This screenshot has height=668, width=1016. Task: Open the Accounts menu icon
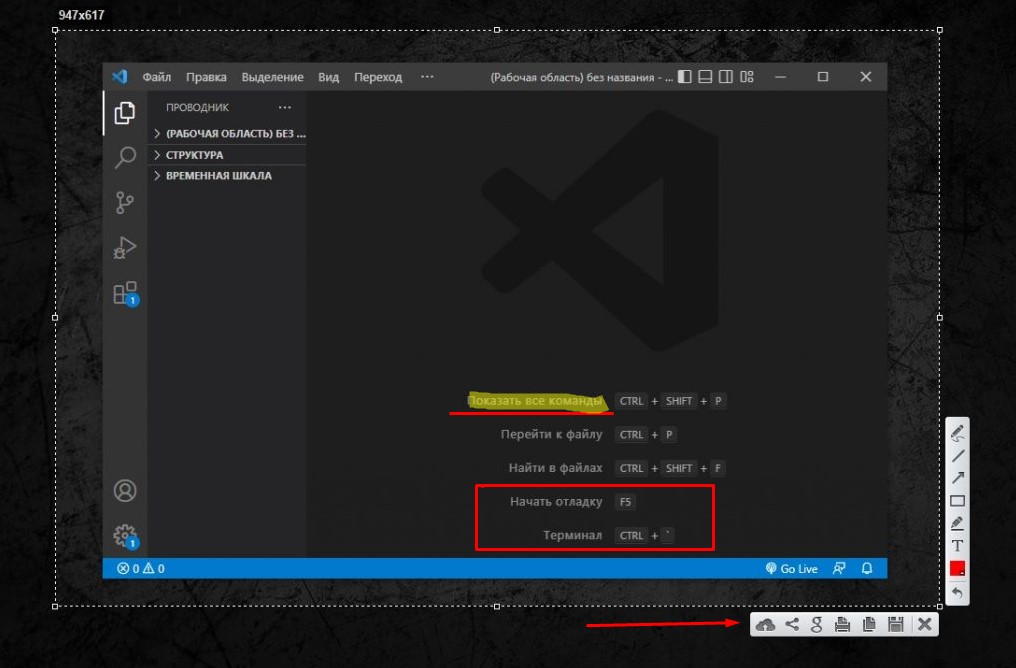(125, 490)
